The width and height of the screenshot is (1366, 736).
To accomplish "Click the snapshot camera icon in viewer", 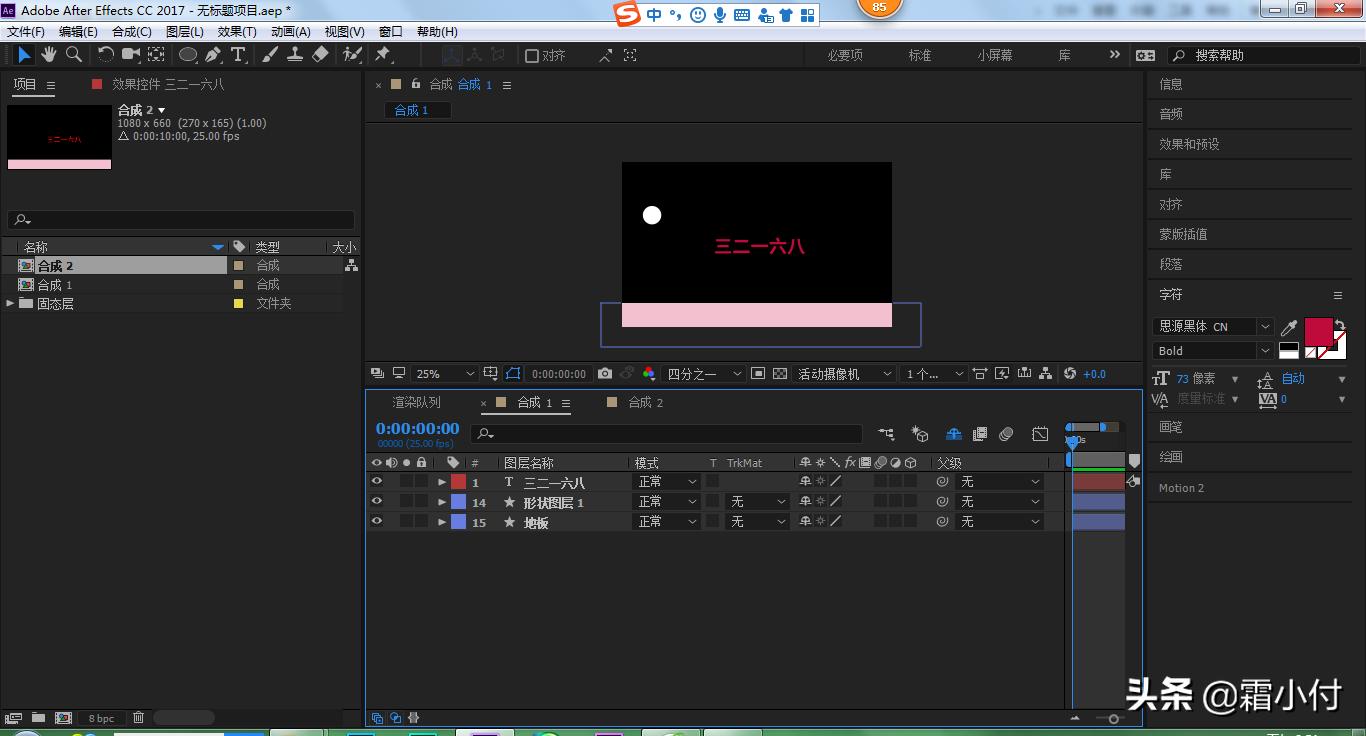I will 604,374.
